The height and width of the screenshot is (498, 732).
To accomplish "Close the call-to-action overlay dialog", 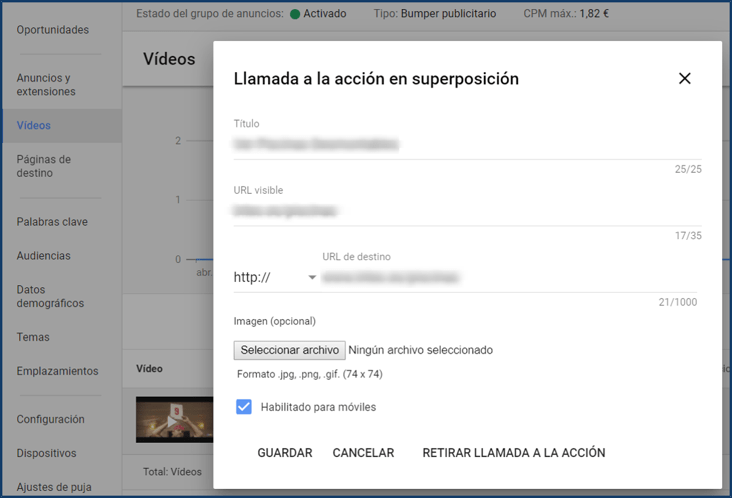I will (x=684, y=78).
